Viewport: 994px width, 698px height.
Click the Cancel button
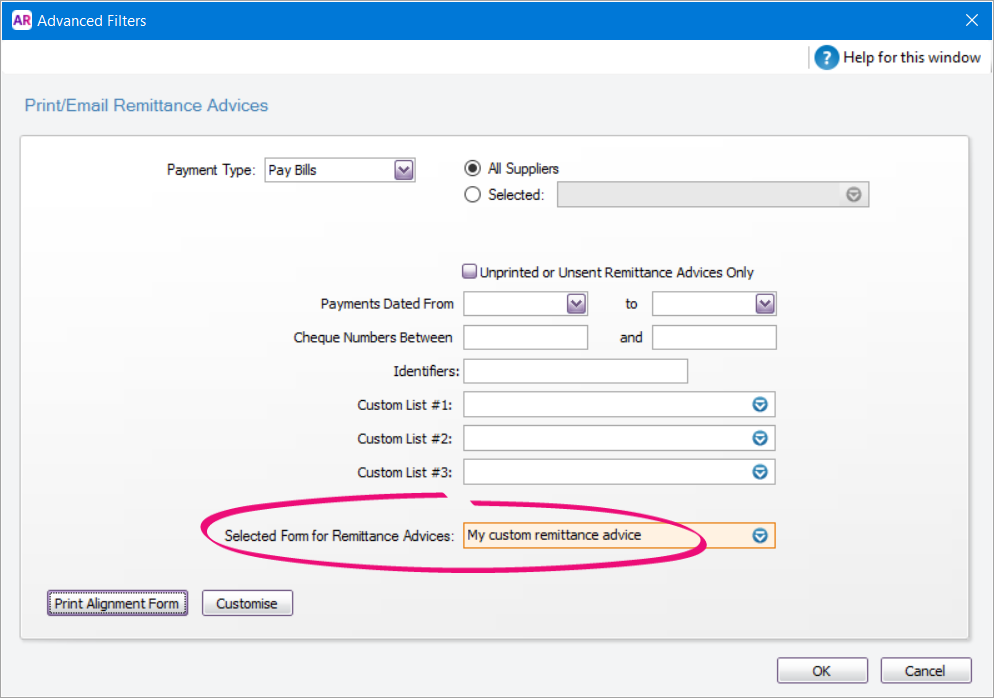click(x=926, y=671)
